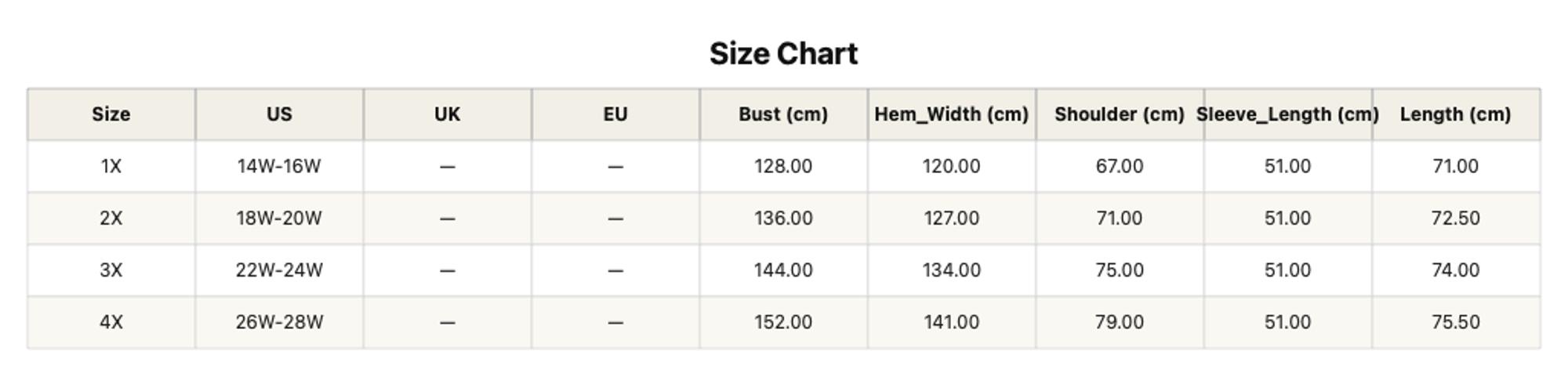The height and width of the screenshot is (376, 1568).
Task: Select the Bust (cm) header
Action: click(x=783, y=114)
